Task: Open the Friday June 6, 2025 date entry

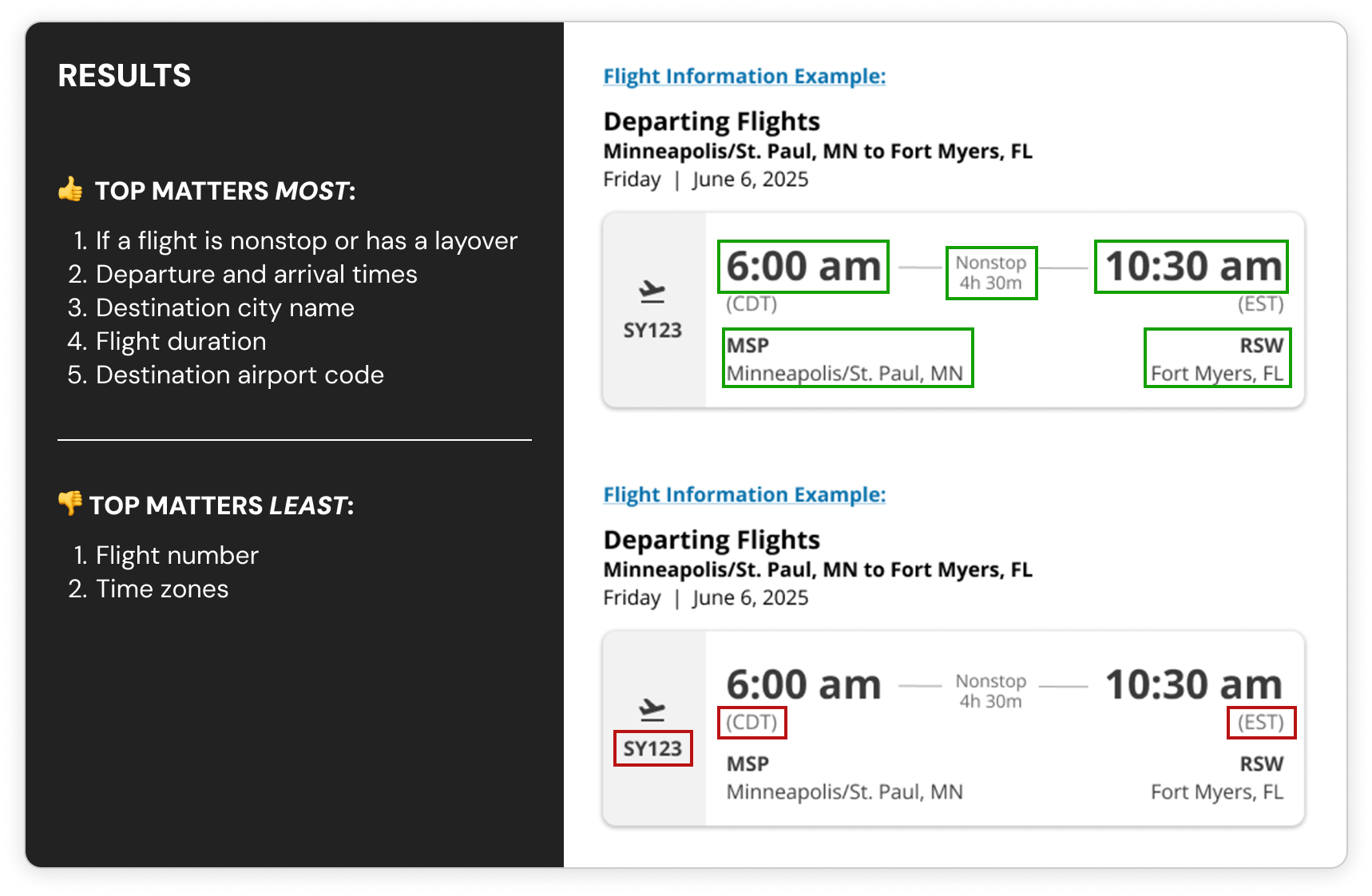Action: click(x=705, y=179)
